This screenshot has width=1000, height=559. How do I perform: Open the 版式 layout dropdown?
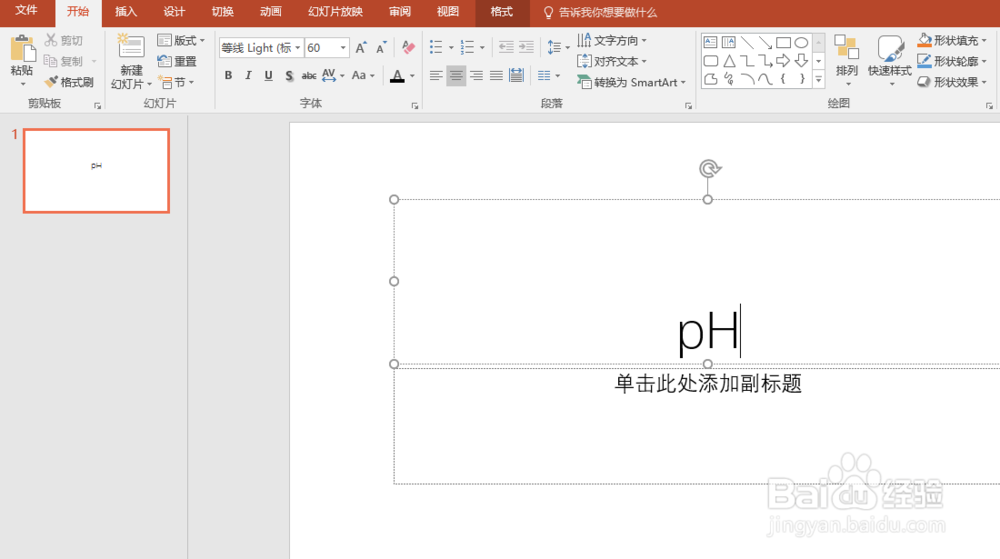(181, 40)
